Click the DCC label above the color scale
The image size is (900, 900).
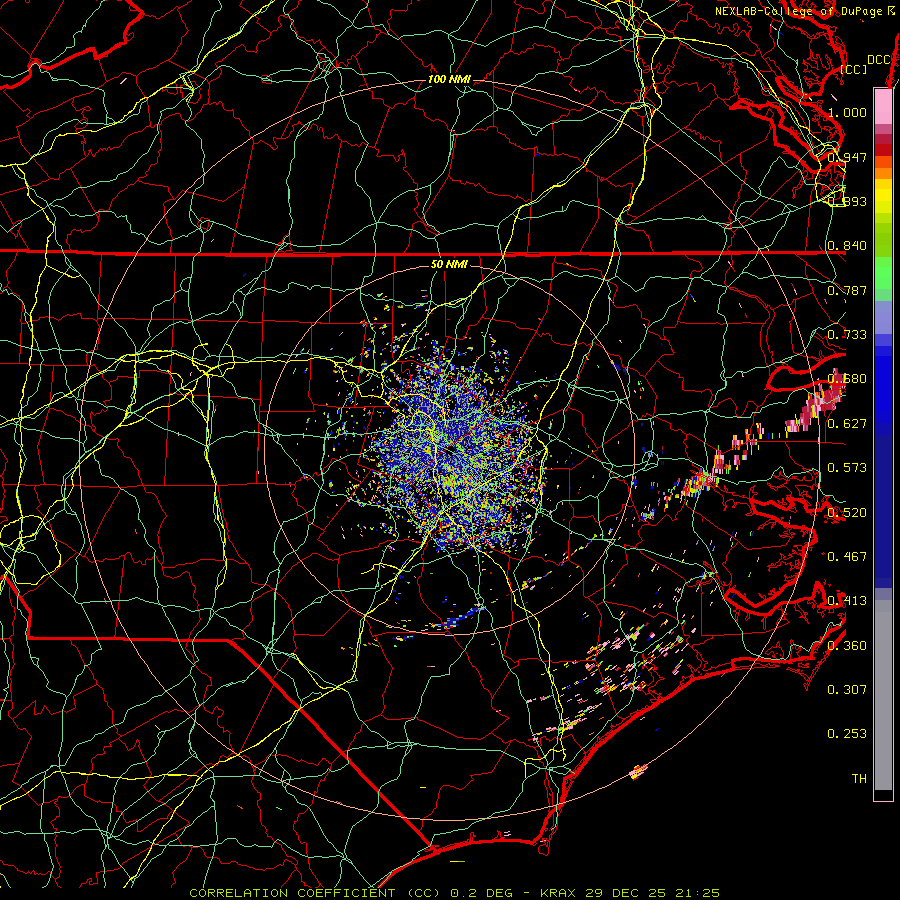[879, 60]
